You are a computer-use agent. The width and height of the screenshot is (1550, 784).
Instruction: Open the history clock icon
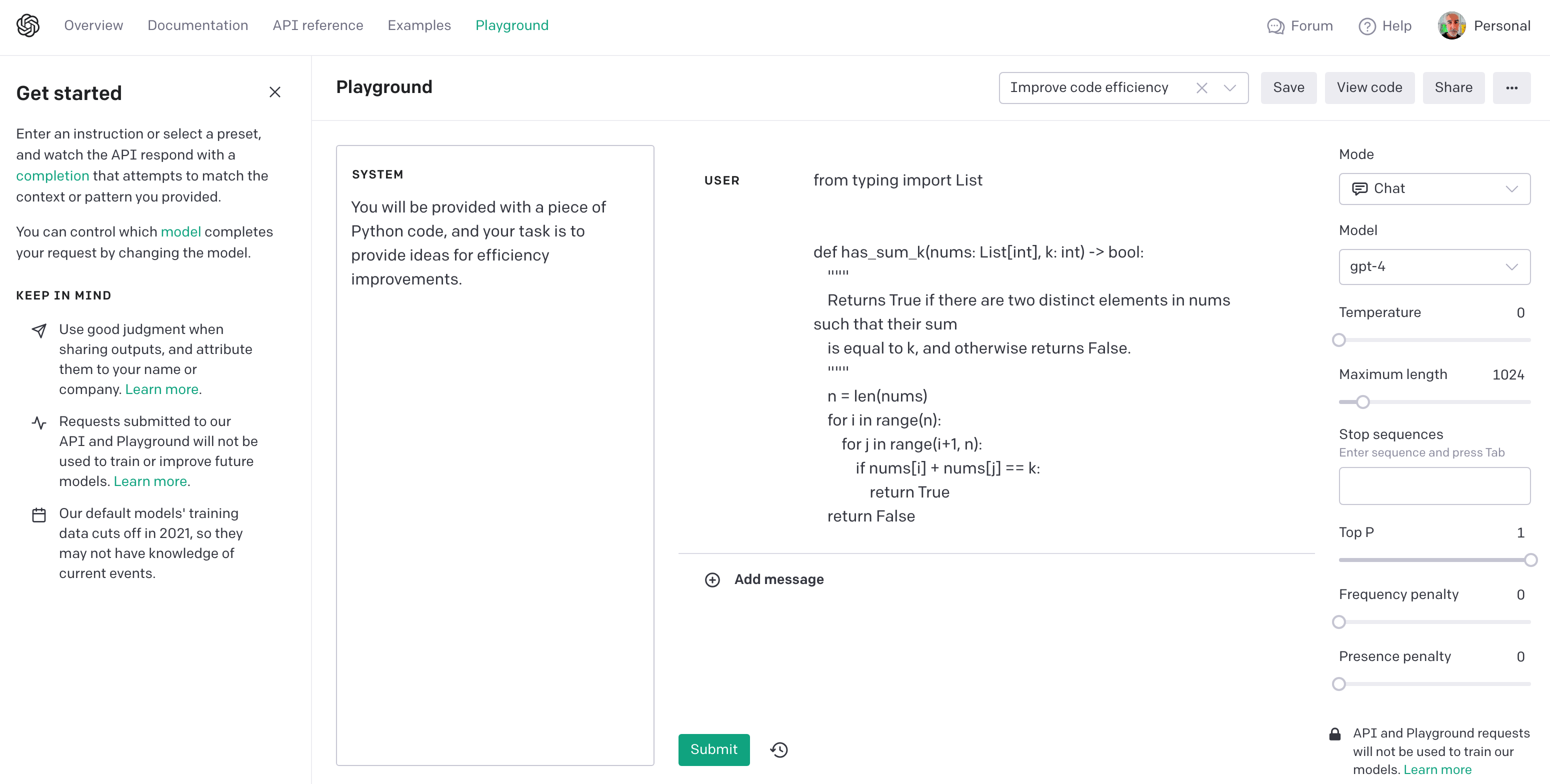tap(779, 749)
